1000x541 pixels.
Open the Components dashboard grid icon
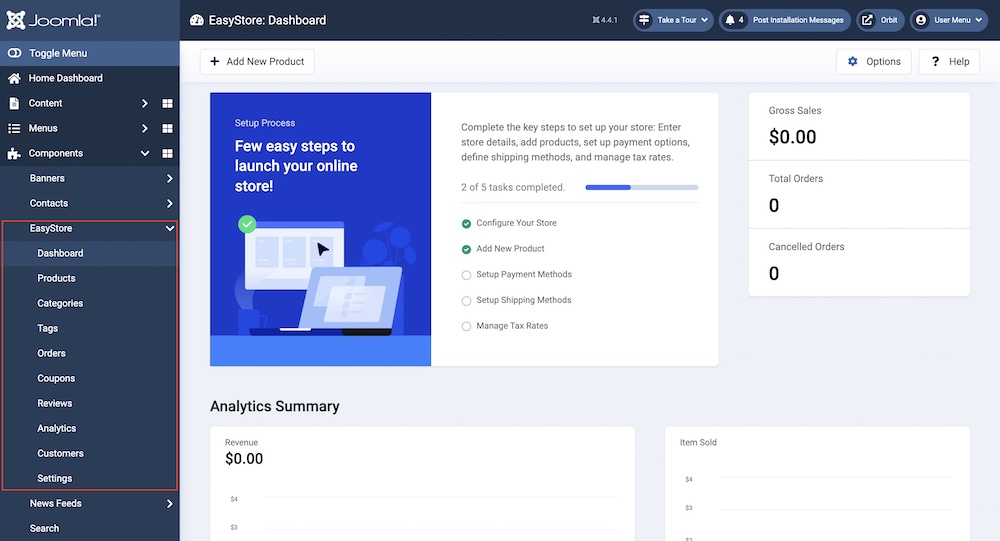(x=167, y=153)
